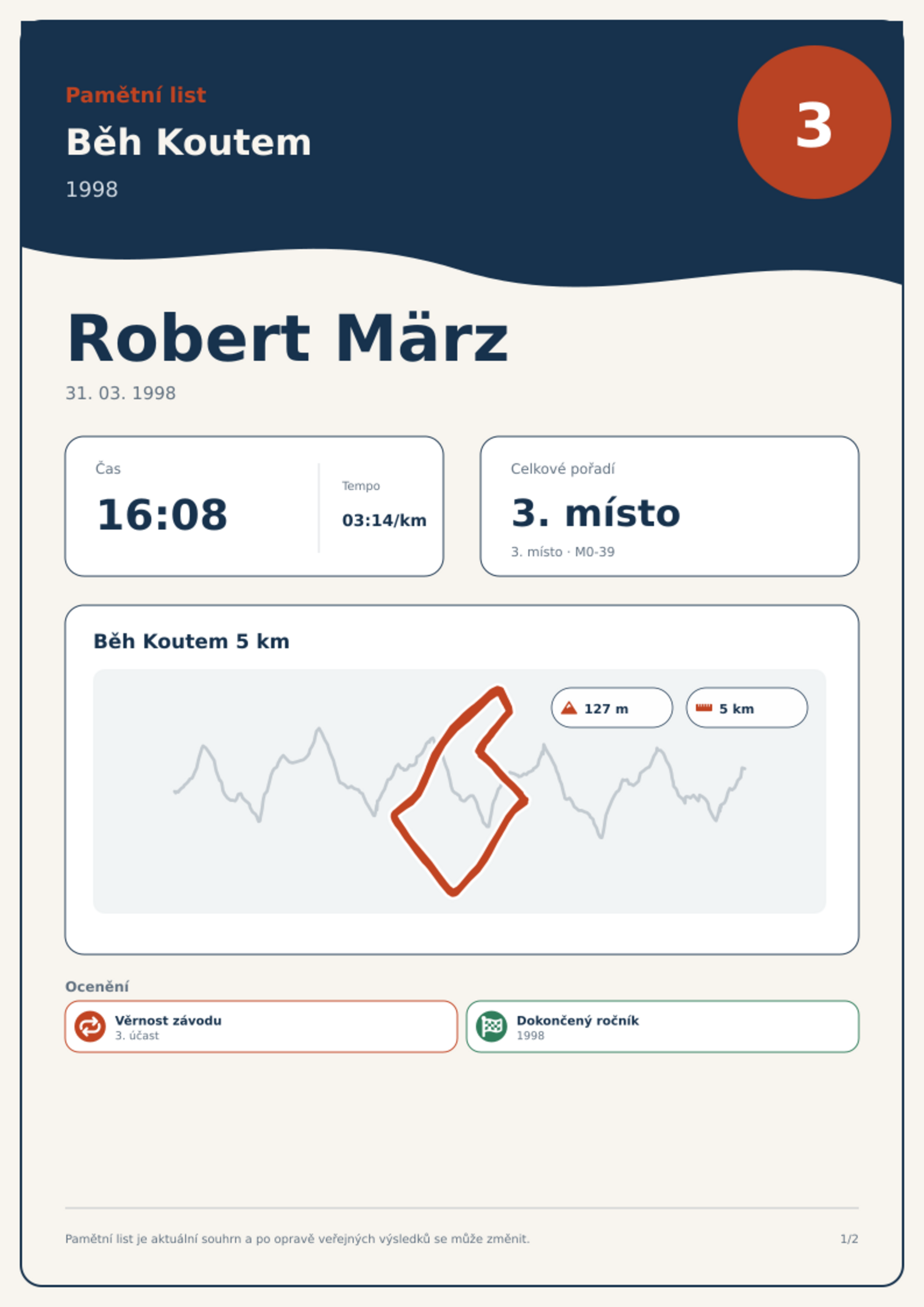Select the runner name Robert März

tap(287, 338)
